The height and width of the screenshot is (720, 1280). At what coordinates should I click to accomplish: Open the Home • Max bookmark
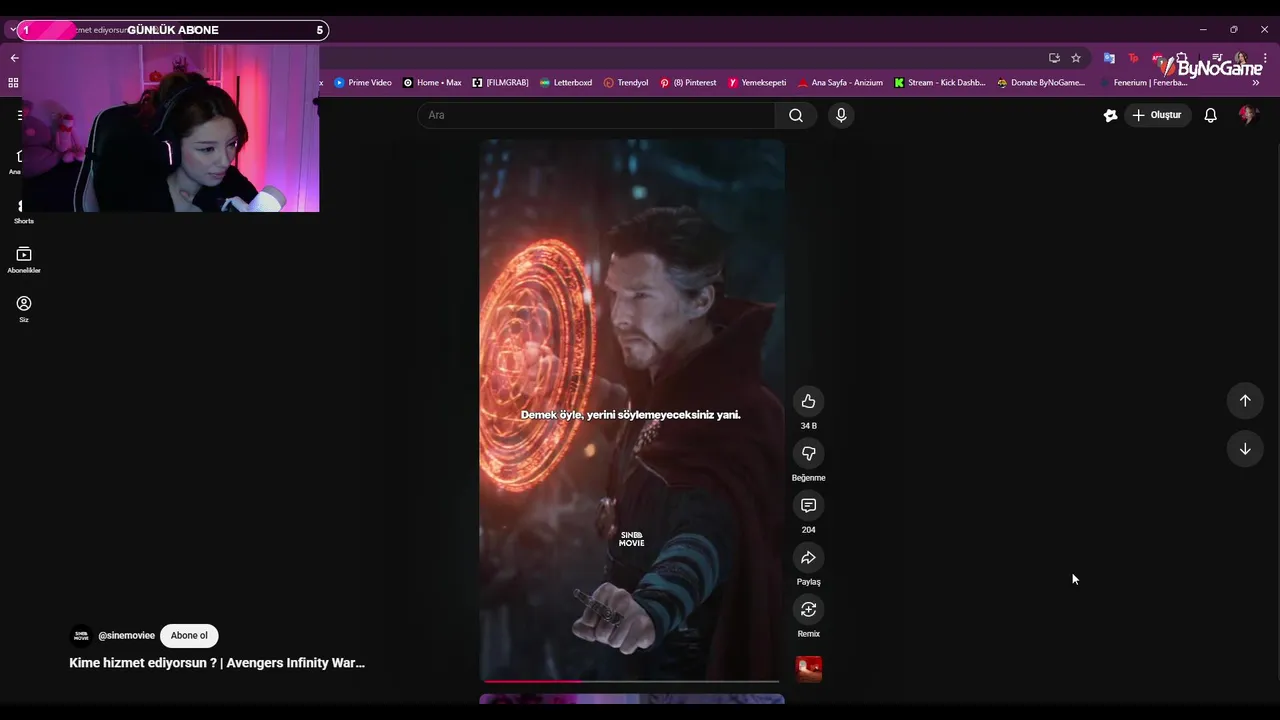coord(432,83)
